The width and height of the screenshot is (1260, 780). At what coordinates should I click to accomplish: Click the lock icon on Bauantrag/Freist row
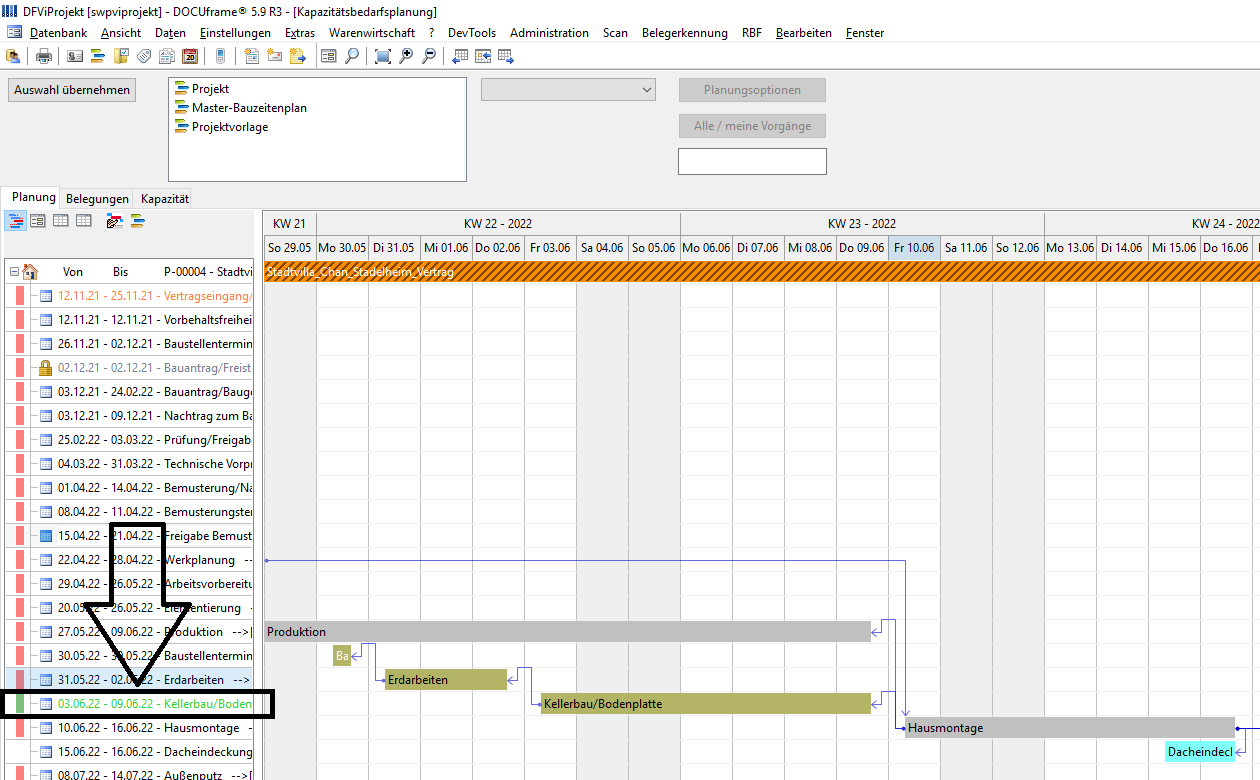tap(45, 367)
